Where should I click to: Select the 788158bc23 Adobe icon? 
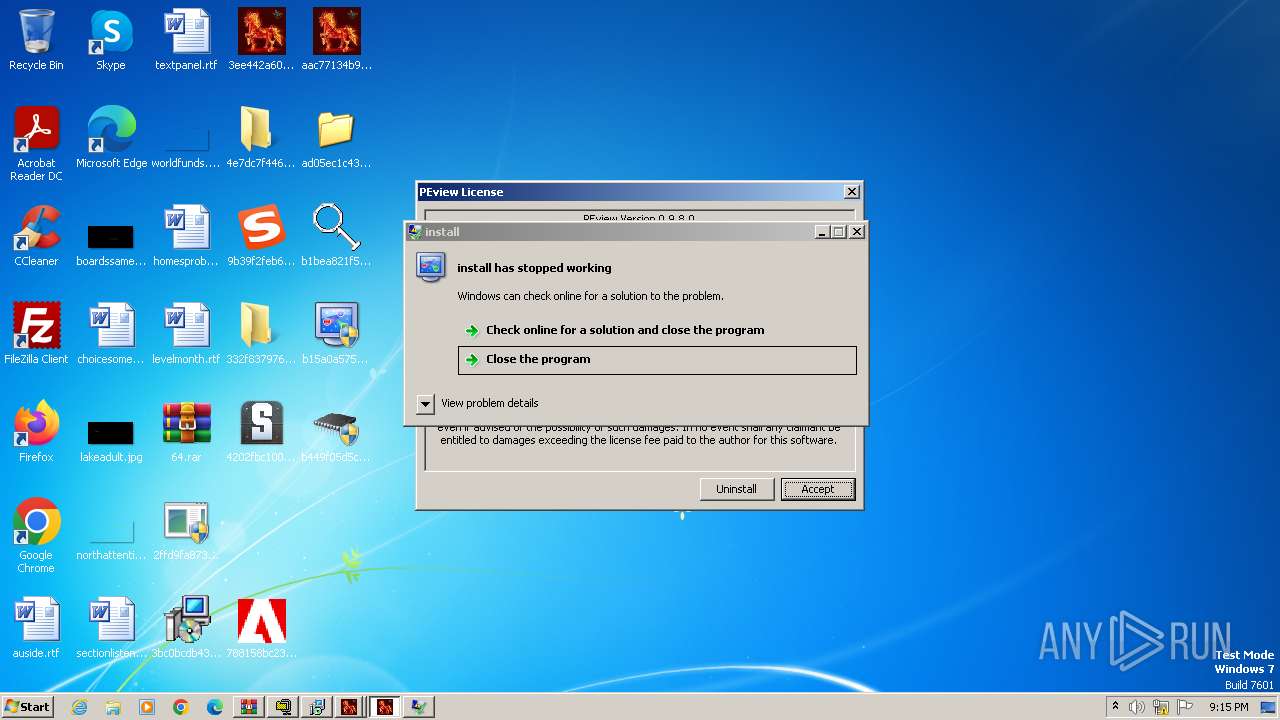[261, 628]
